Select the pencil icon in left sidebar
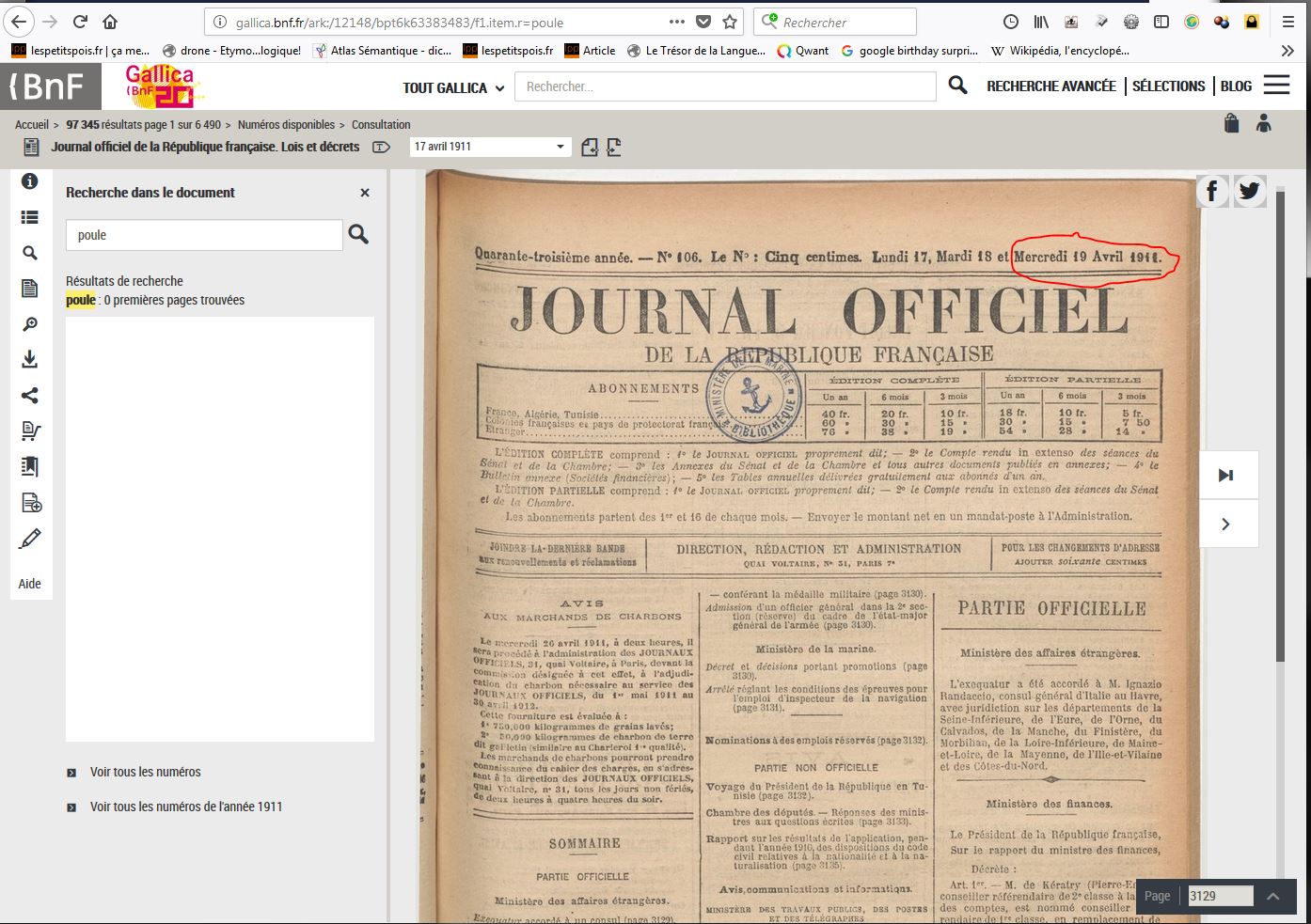The image size is (1311, 924). [30, 539]
